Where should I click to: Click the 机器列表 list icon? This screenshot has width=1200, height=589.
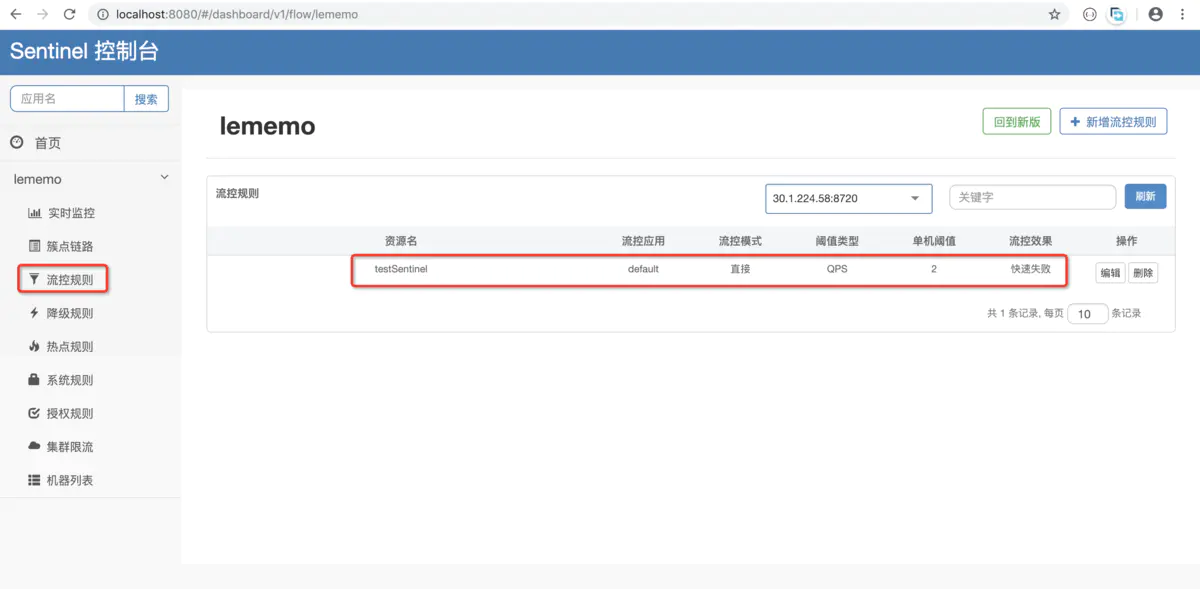[x=35, y=481]
